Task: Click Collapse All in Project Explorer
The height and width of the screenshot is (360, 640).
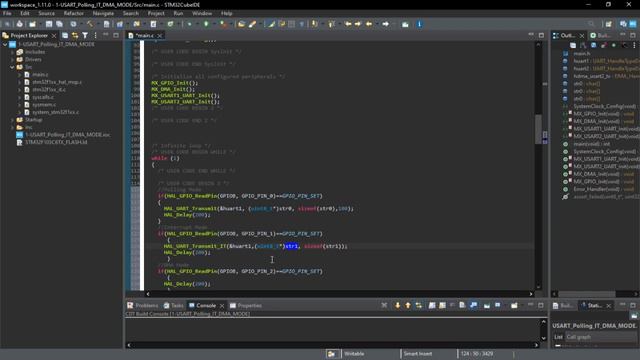Action: [65, 36]
